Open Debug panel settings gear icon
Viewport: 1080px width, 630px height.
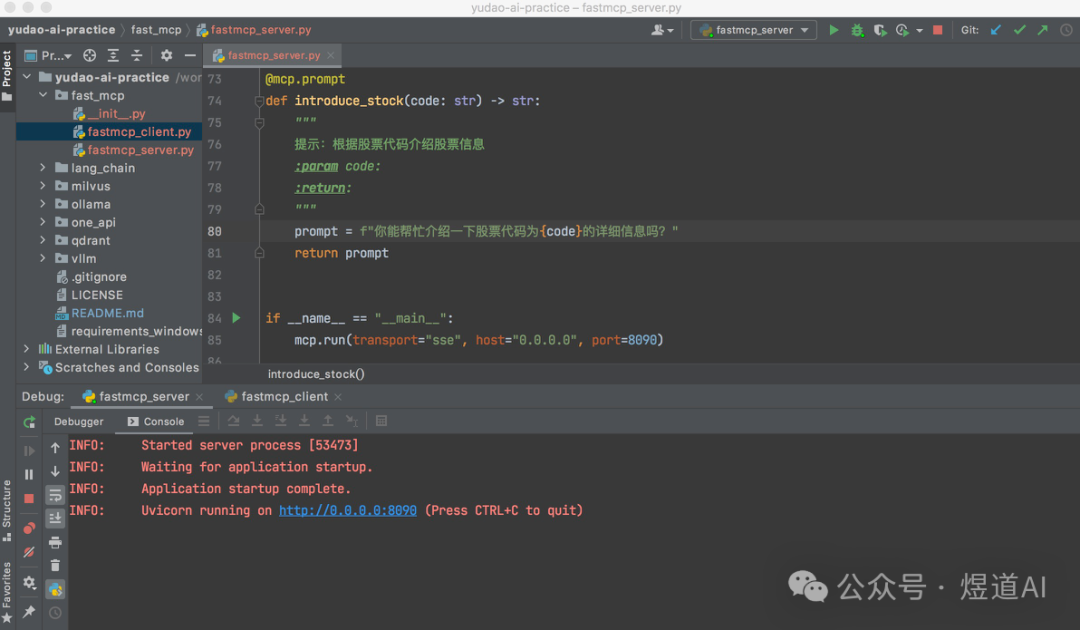pos(29,582)
